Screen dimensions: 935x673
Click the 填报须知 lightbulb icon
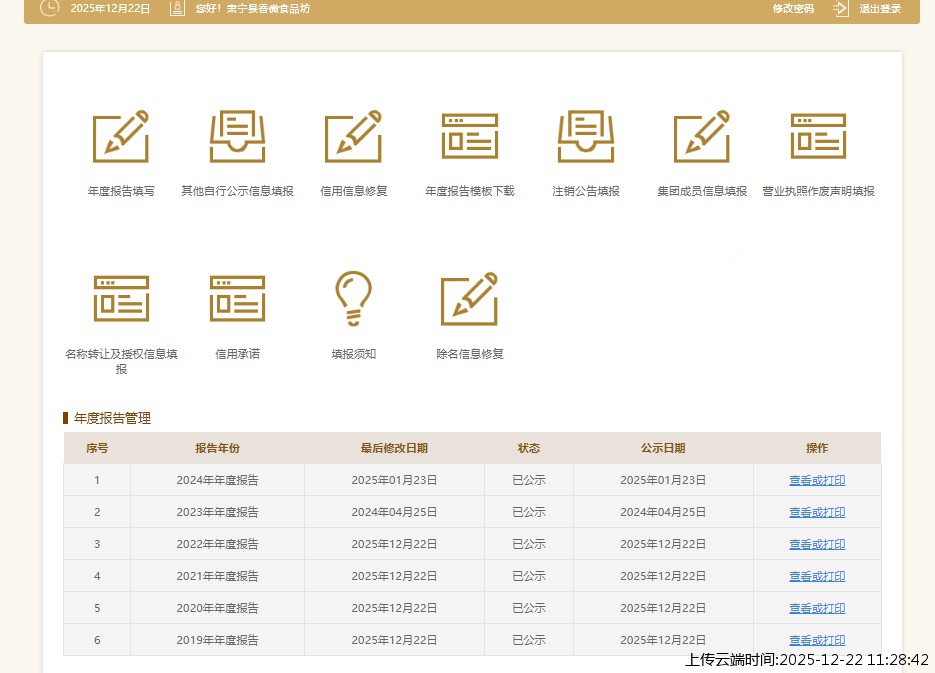tap(353, 299)
